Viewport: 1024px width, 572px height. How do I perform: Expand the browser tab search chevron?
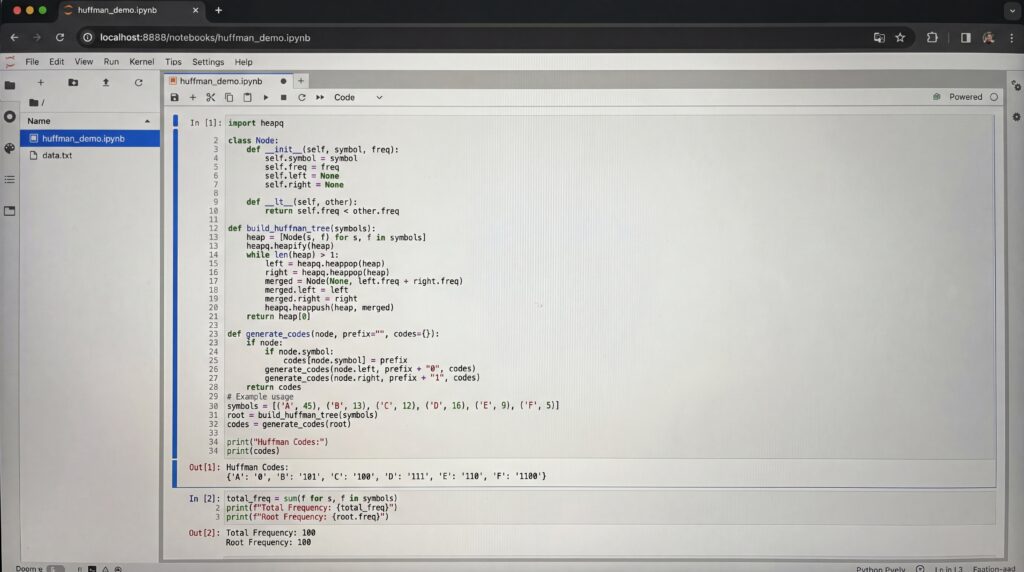point(1012,10)
